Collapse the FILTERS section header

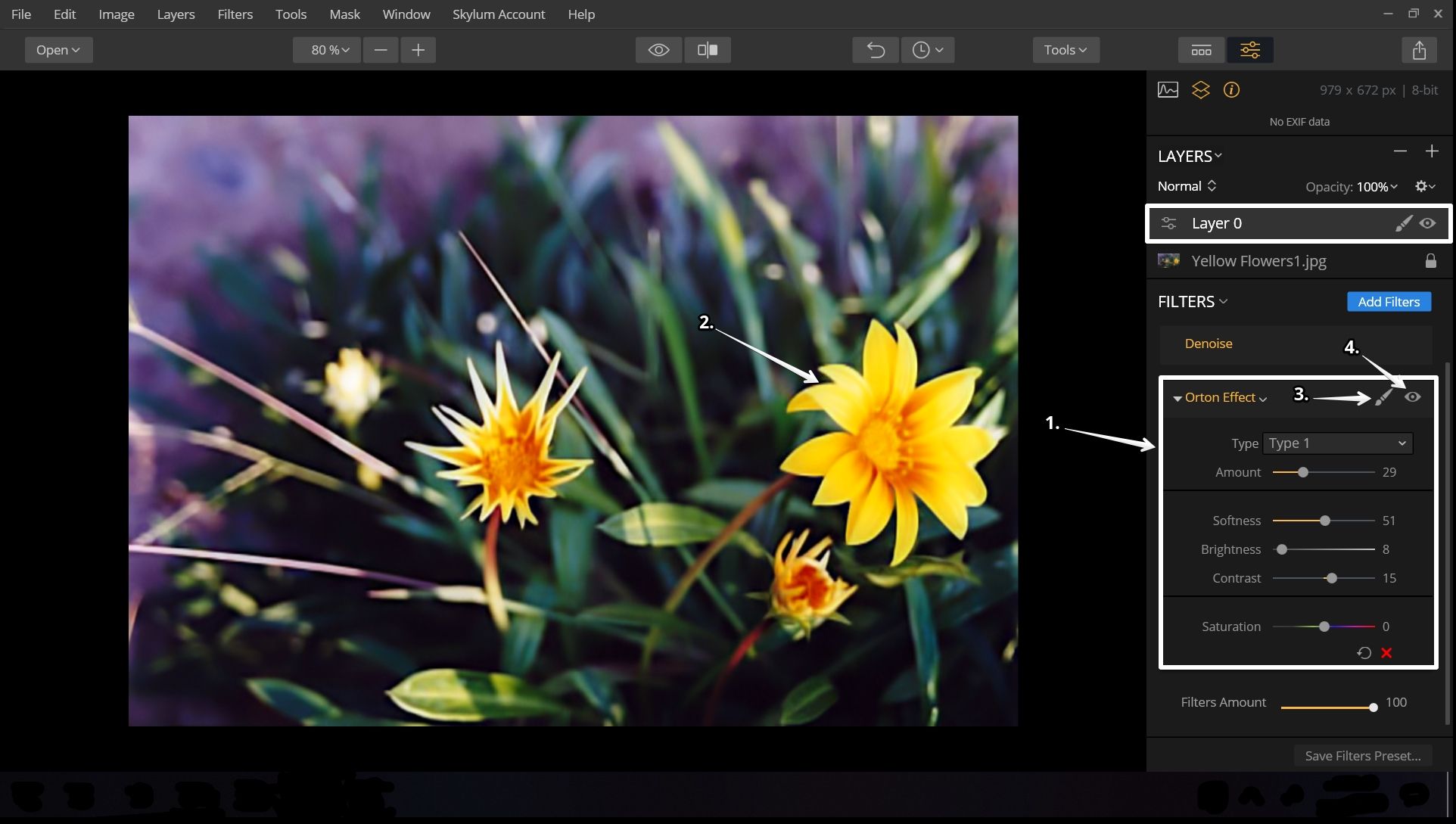coord(1193,302)
